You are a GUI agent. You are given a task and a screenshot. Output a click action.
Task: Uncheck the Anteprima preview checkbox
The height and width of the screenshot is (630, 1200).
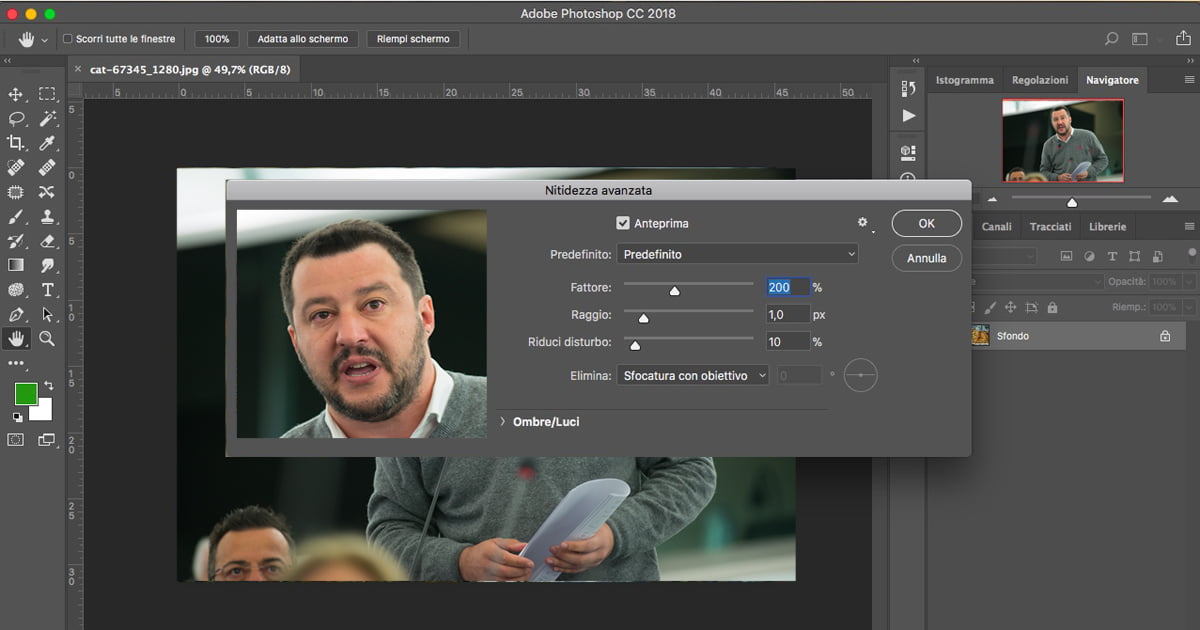[623, 223]
